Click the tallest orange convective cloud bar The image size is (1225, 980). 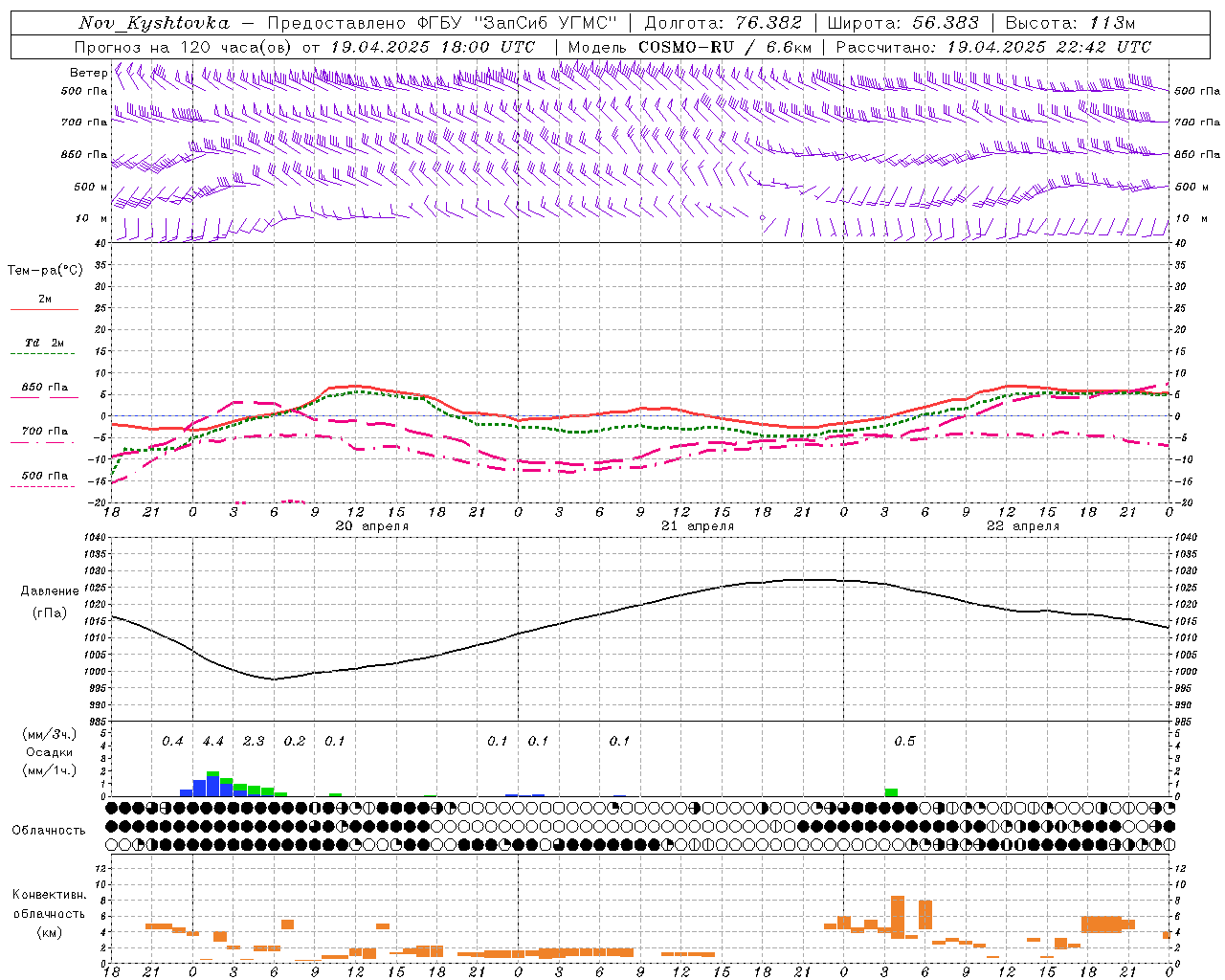click(x=898, y=917)
